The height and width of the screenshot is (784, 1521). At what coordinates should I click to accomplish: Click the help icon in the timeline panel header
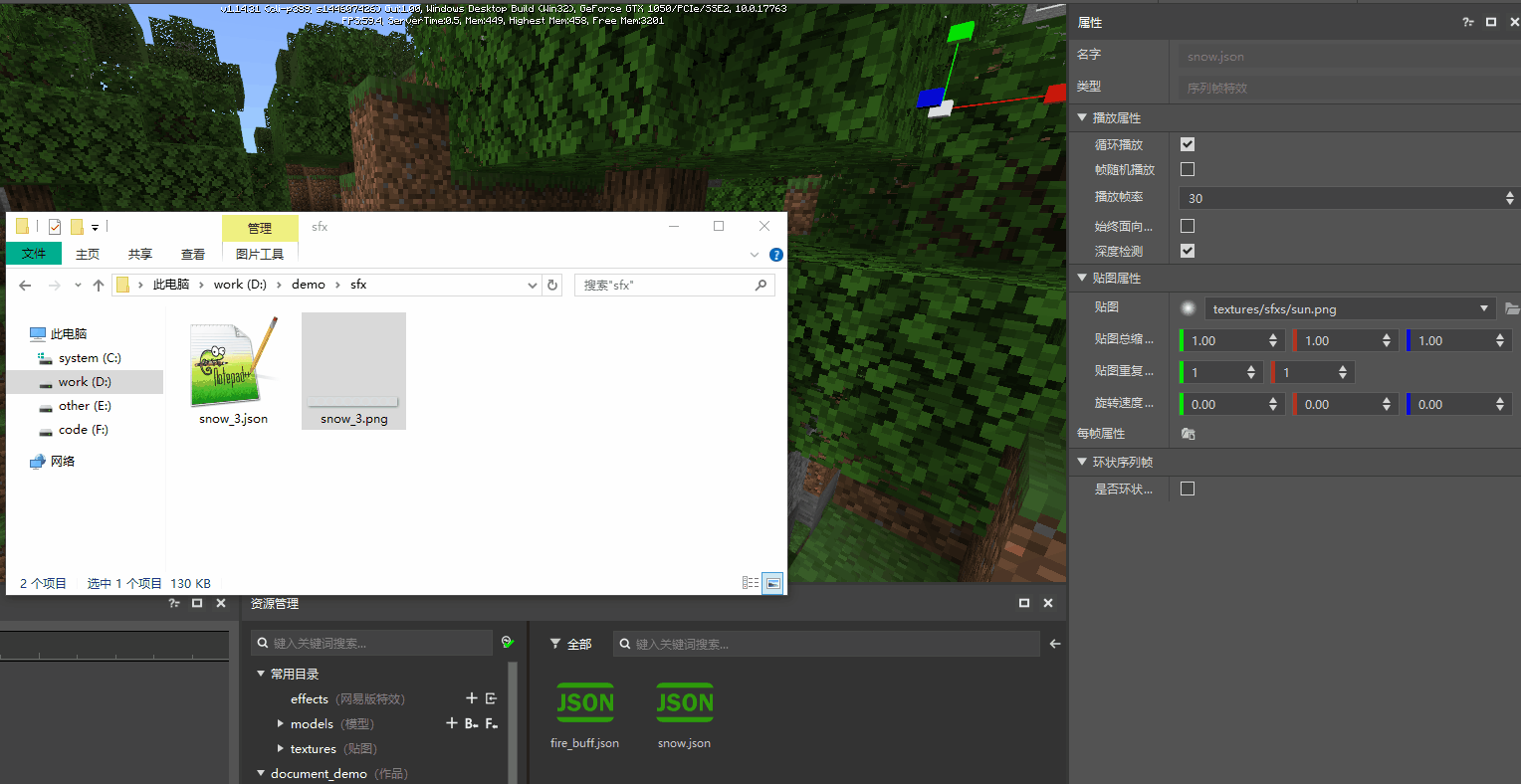pyautogui.click(x=174, y=603)
